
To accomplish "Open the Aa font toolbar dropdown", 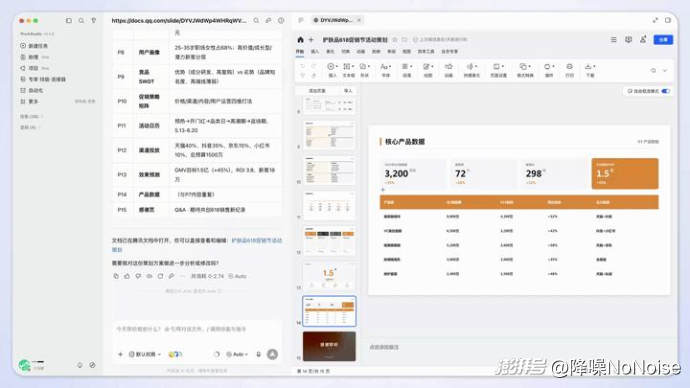I will (385, 70).
